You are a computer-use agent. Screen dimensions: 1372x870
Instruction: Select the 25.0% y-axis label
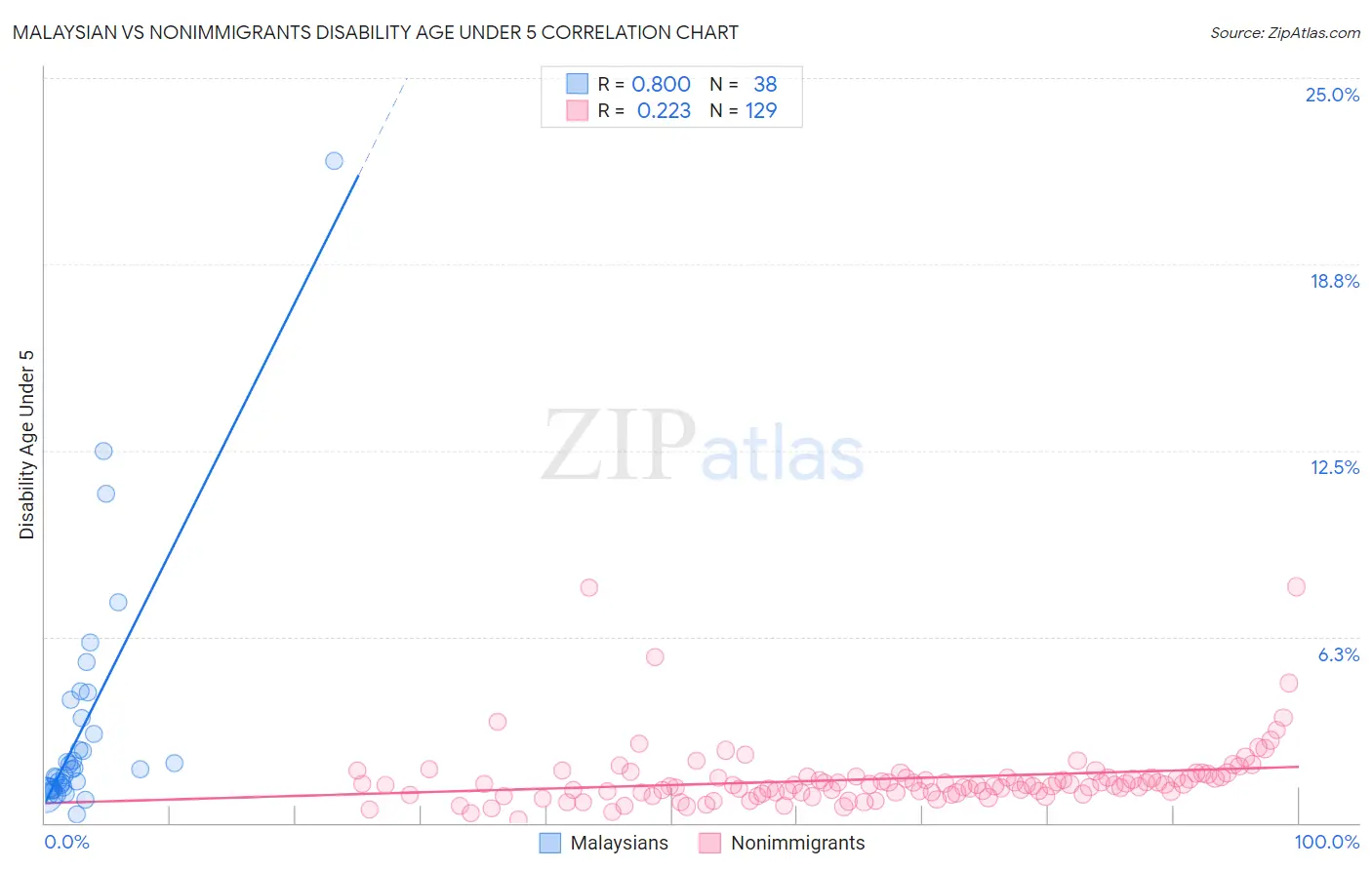tap(1332, 95)
